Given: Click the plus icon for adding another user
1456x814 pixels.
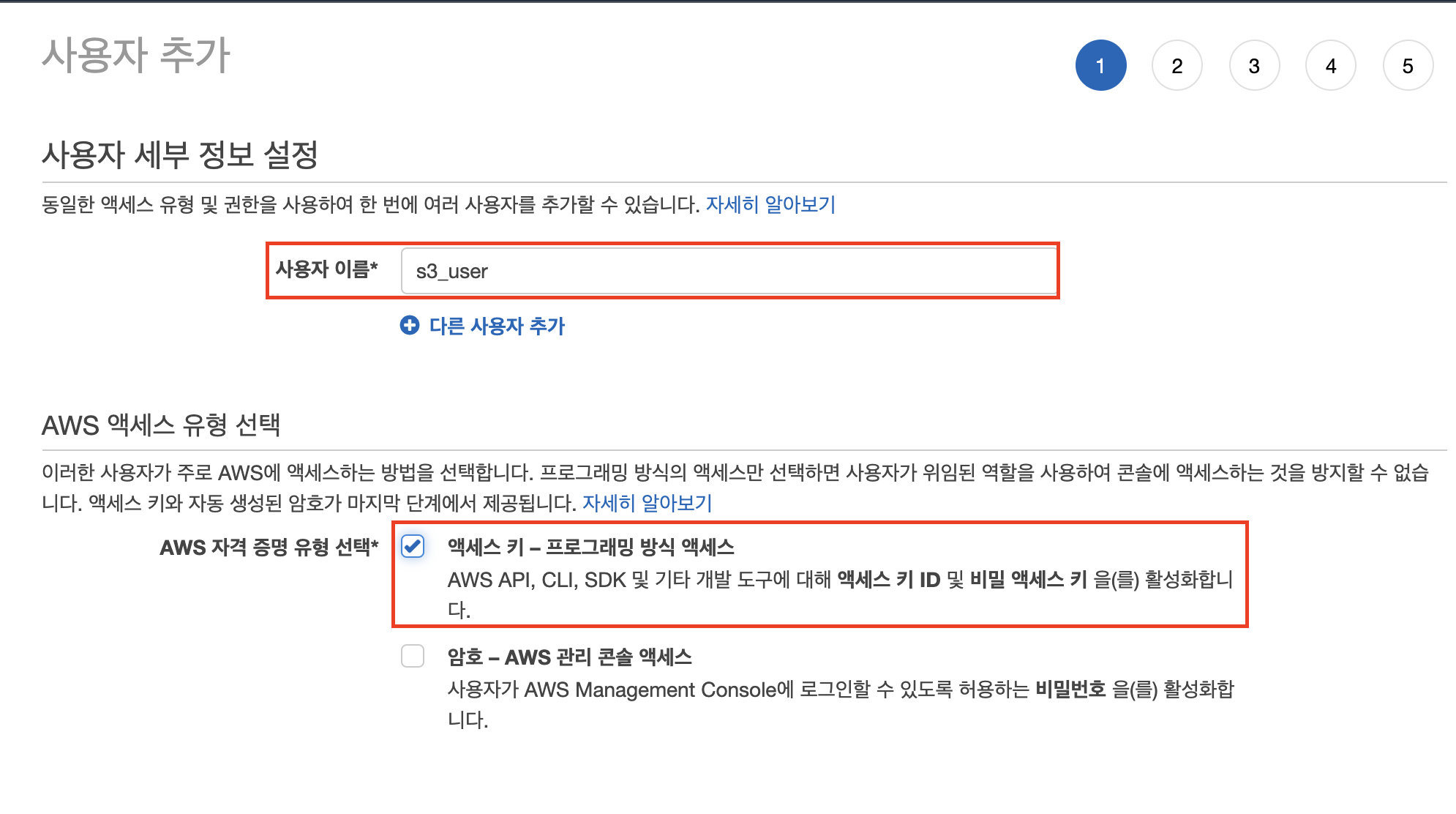Looking at the screenshot, I should coord(410,325).
